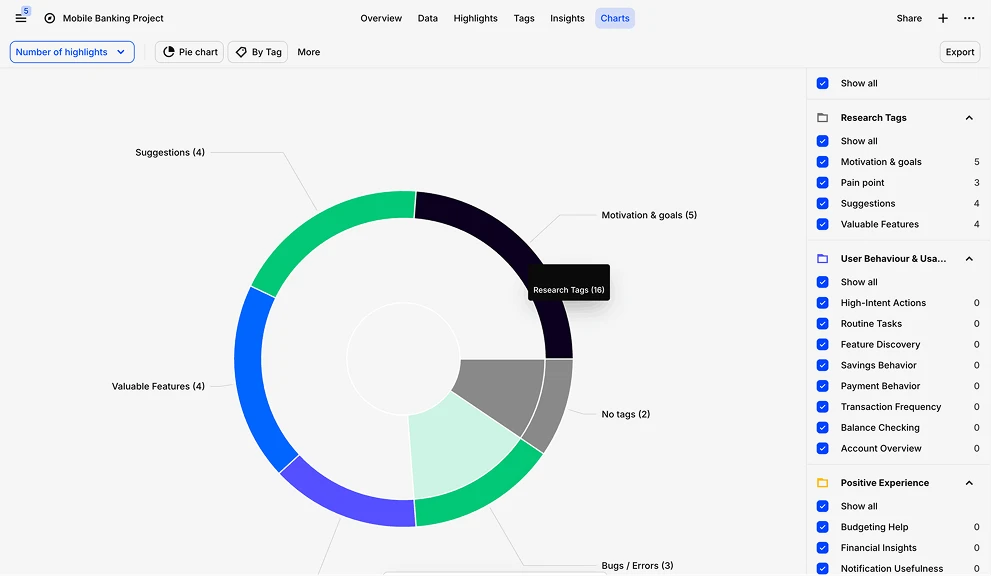
Task: Click the Mobile Banking Project logo icon
Action: point(49,17)
